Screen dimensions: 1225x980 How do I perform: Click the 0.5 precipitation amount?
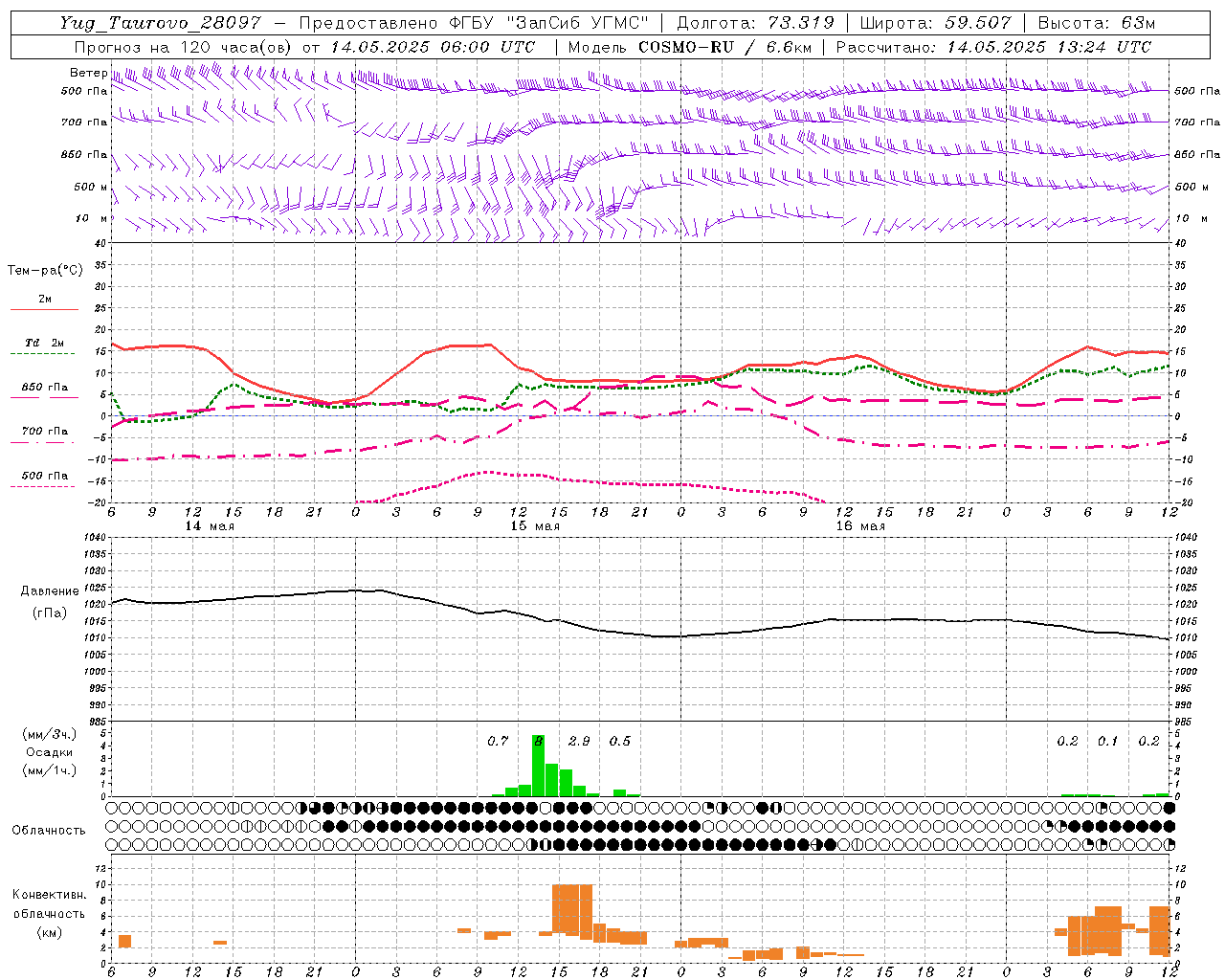click(x=620, y=741)
